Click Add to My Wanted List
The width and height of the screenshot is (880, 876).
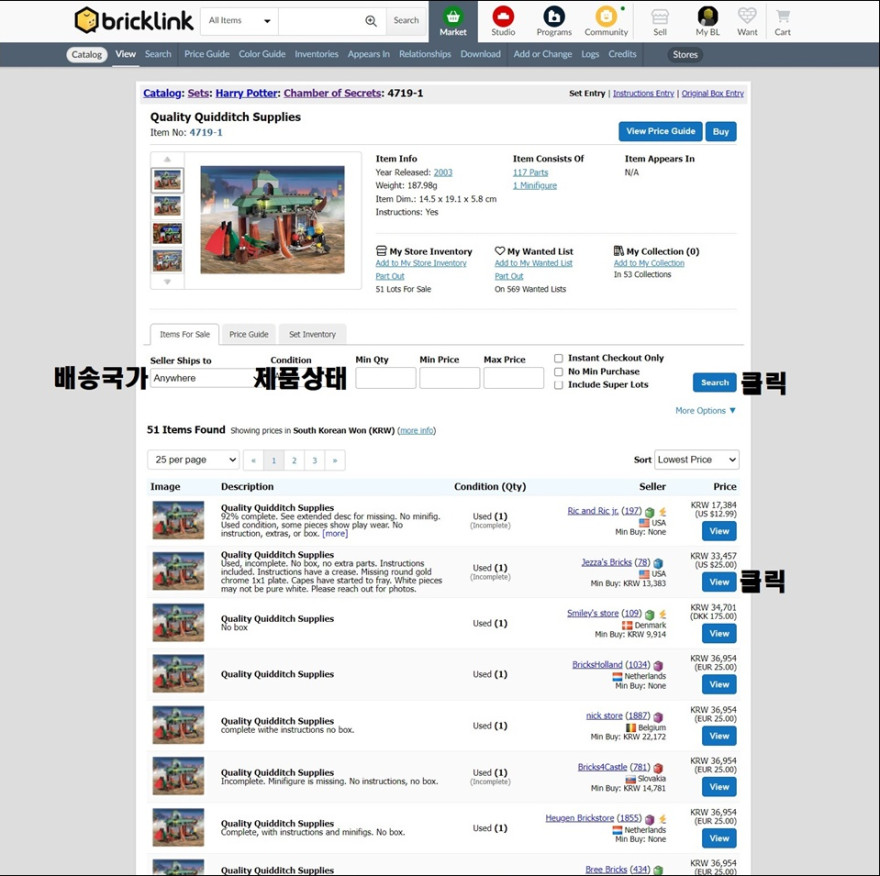pos(533,263)
